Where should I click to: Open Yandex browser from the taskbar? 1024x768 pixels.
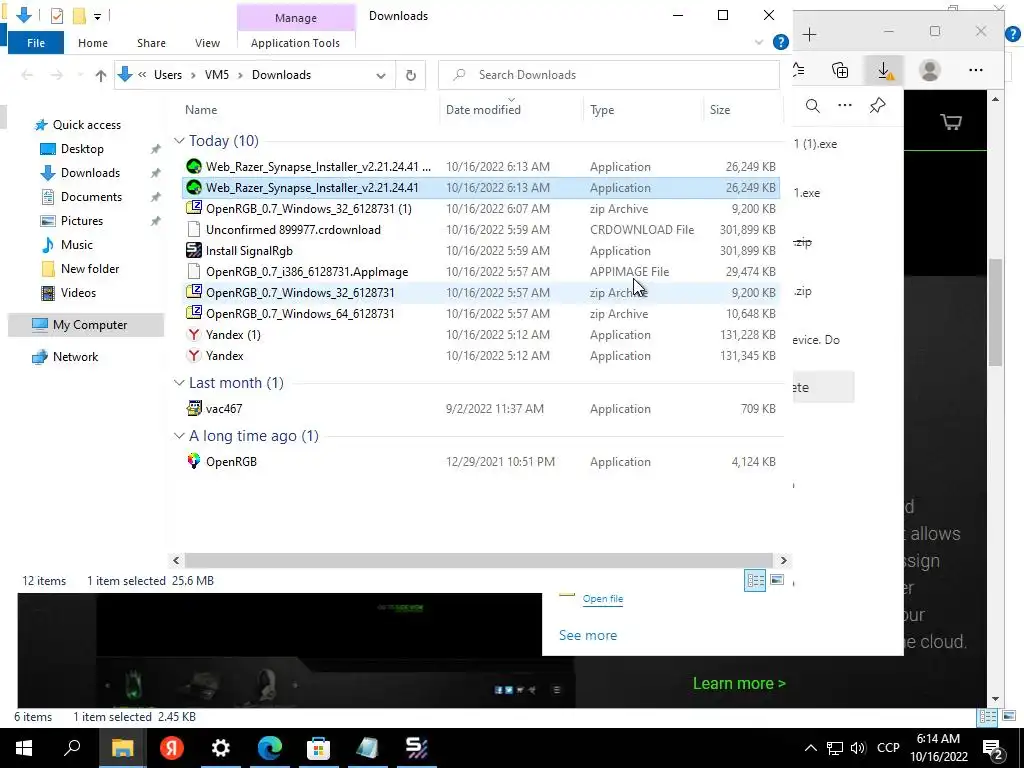tap(172, 748)
